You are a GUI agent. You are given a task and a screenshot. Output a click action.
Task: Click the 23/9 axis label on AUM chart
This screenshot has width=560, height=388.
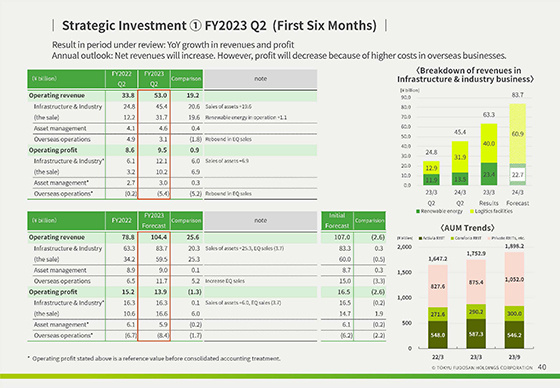click(x=514, y=357)
